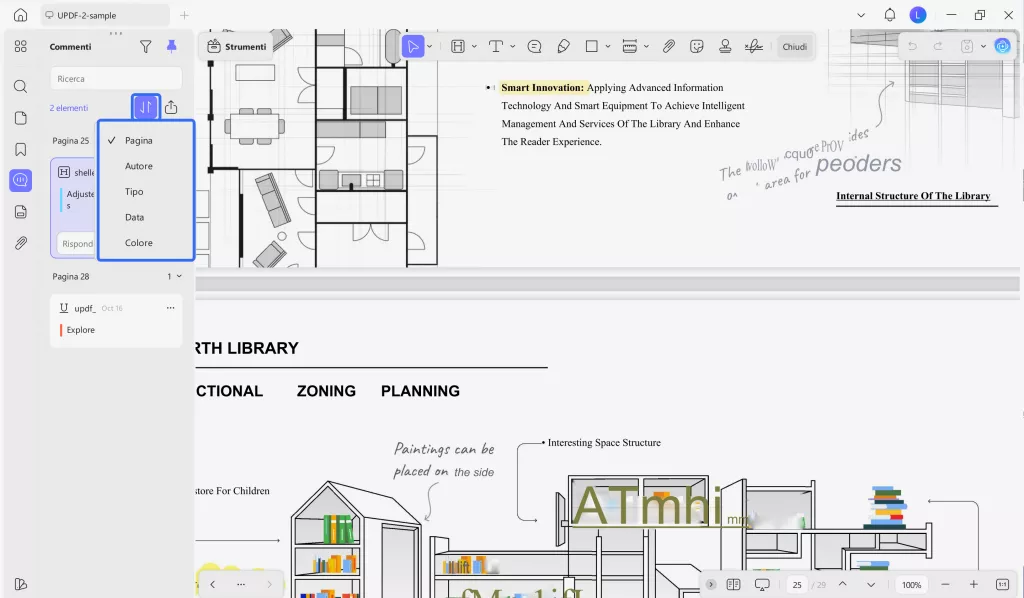
Task: Expand measurement tool options arrow
Action: pyautogui.click(x=646, y=46)
